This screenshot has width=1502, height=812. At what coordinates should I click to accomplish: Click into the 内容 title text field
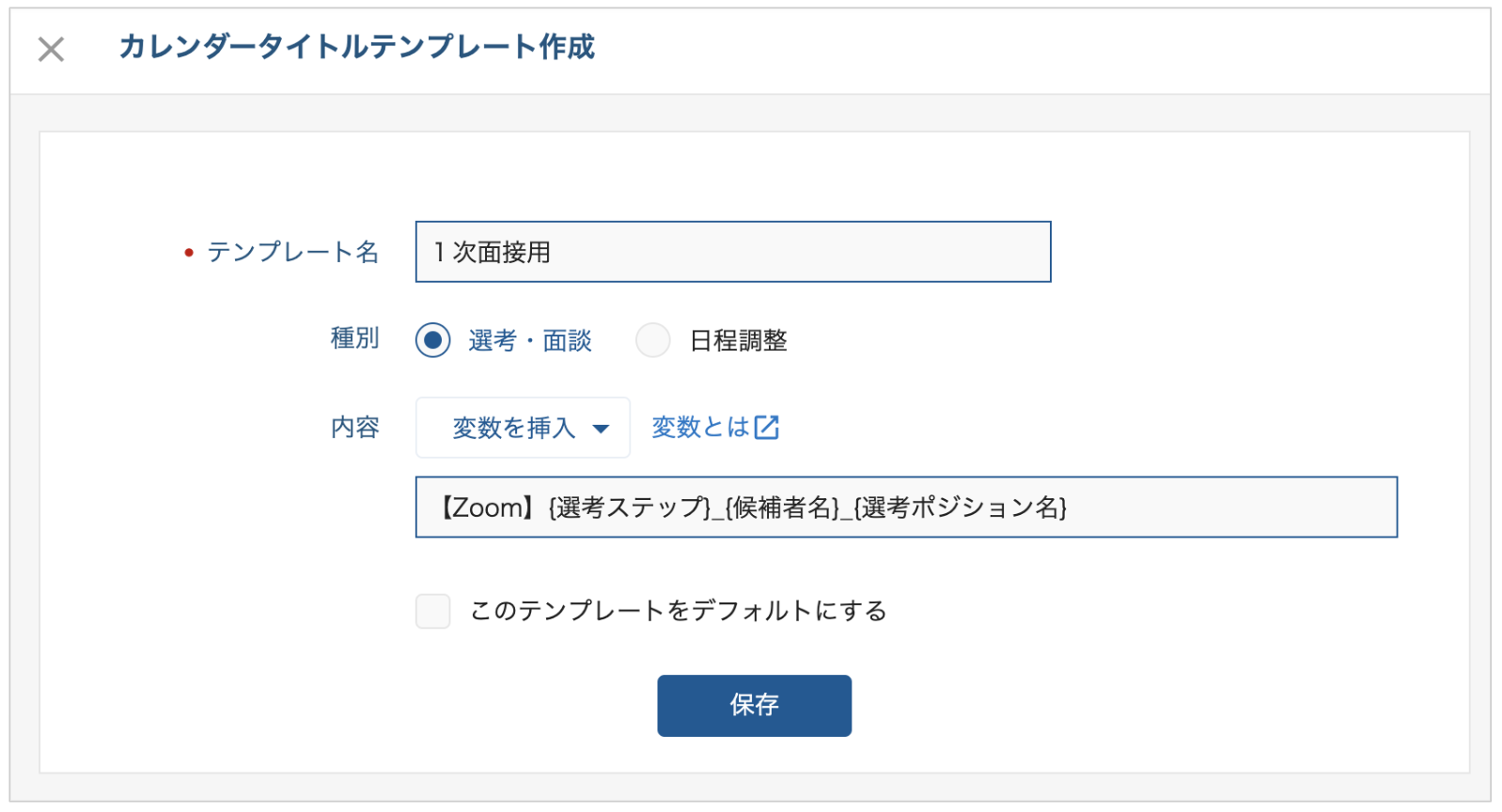pos(906,507)
